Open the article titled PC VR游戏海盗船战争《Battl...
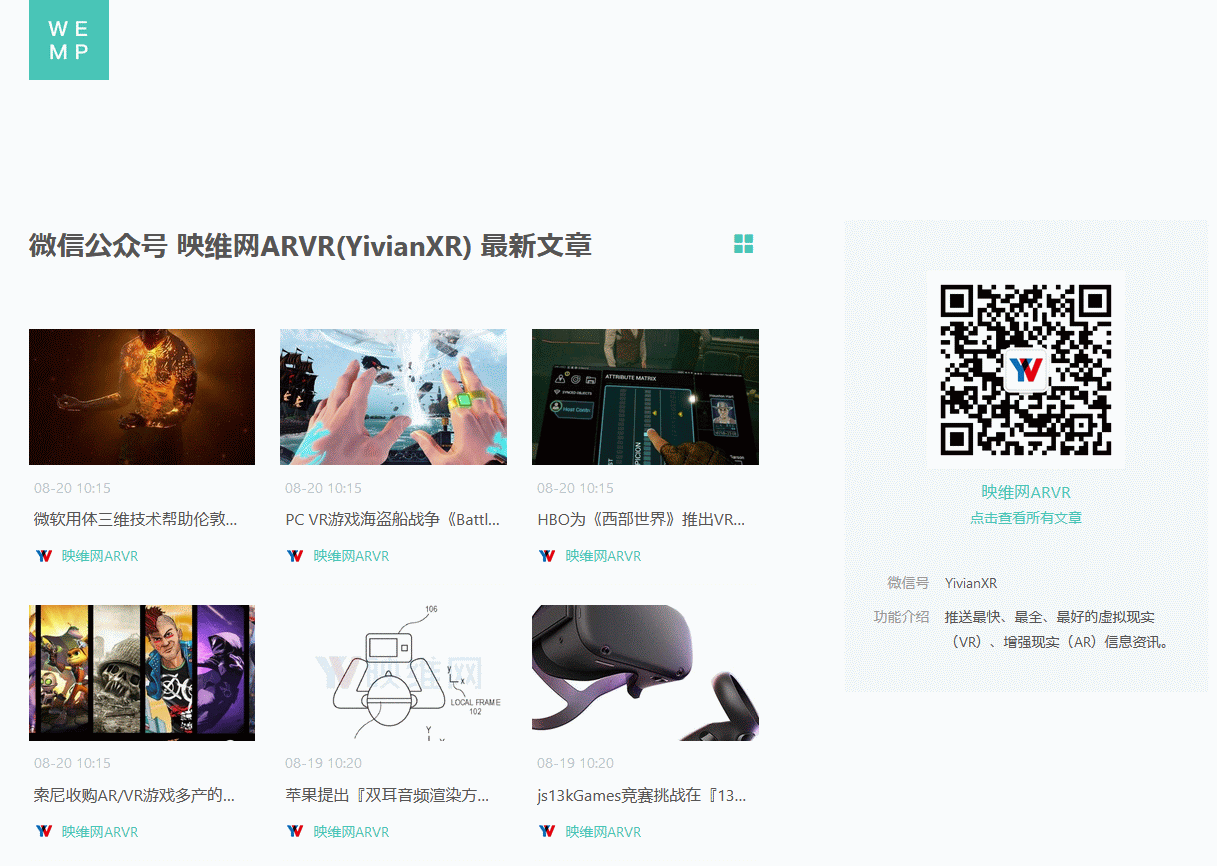 (x=393, y=520)
